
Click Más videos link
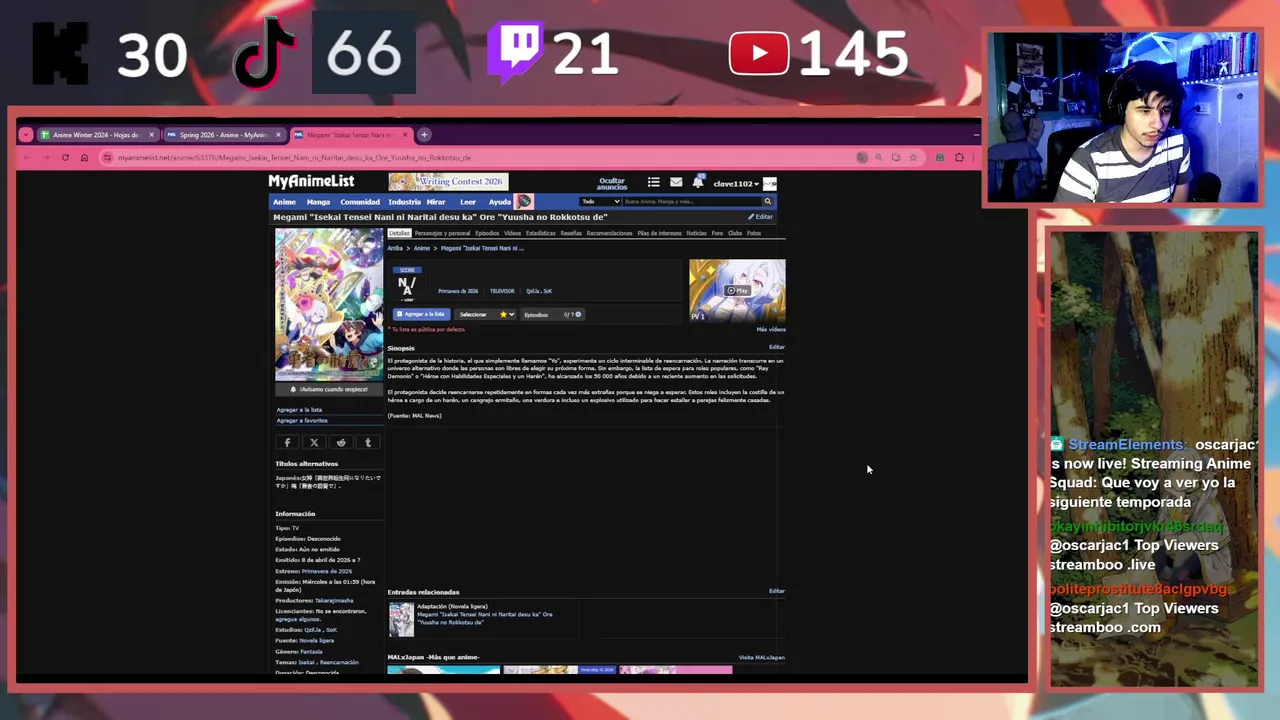[771, 329]
